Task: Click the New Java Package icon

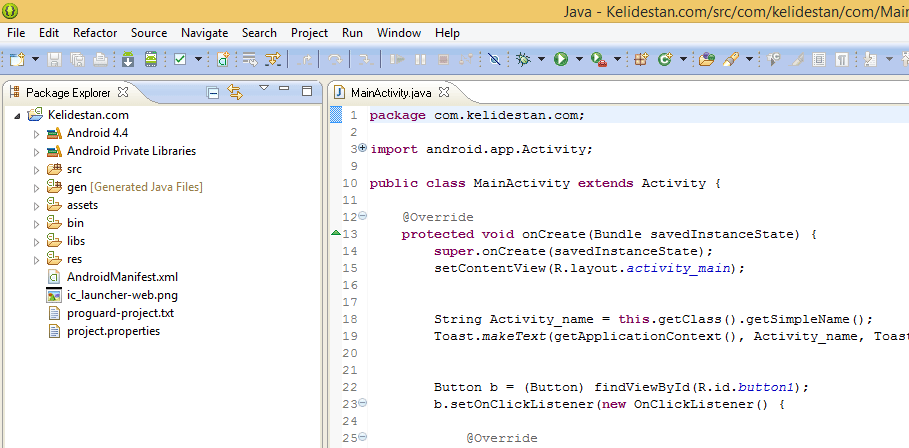Action: tap(641, 59)
